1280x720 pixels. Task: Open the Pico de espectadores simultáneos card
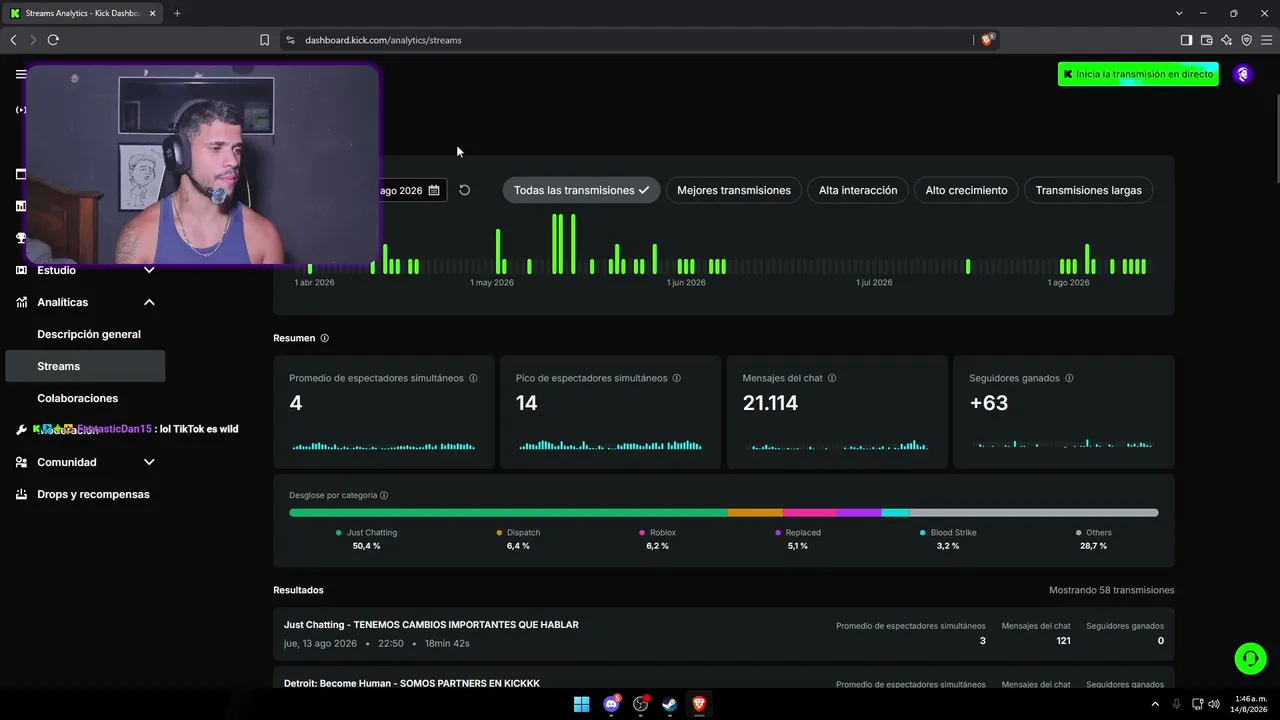(610, 411)
